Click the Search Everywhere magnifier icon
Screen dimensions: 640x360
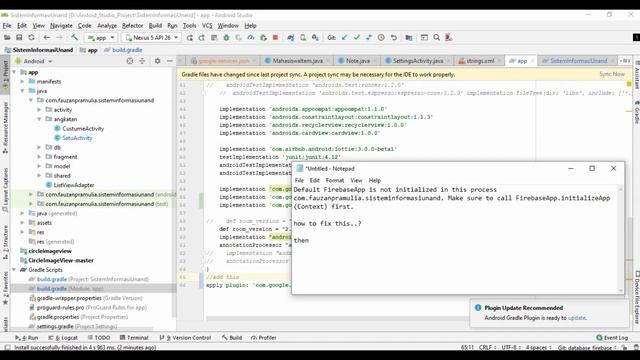click(436, 38)
